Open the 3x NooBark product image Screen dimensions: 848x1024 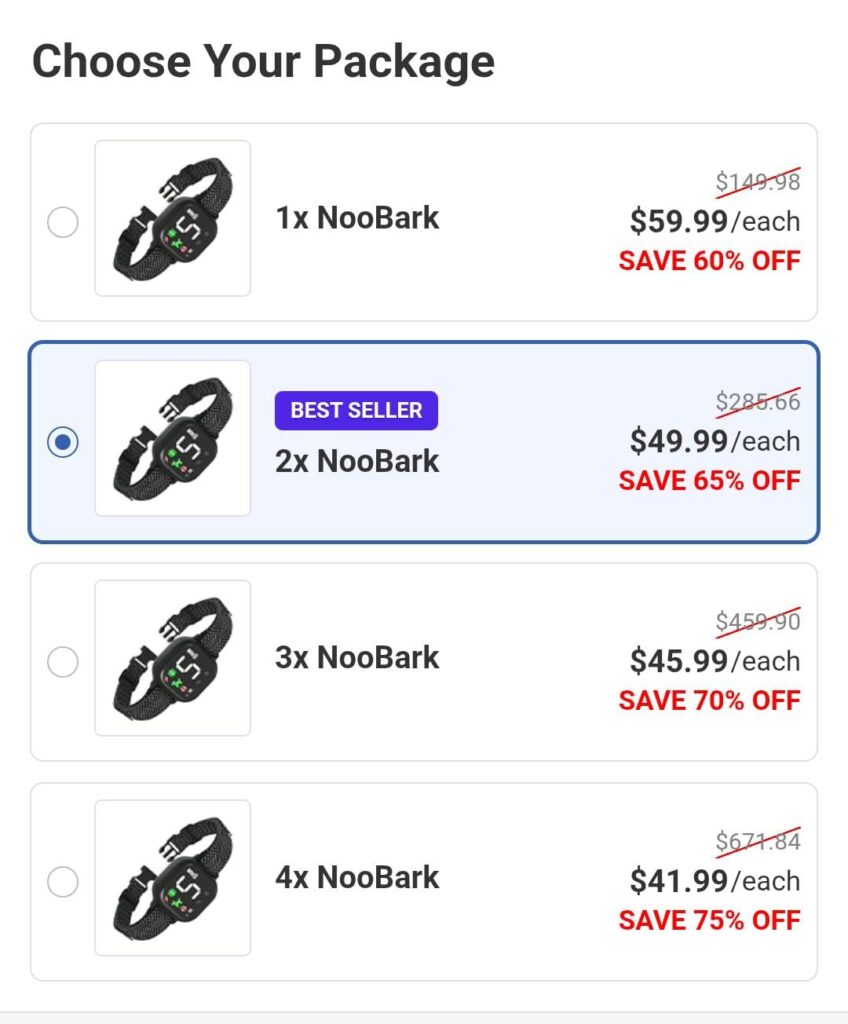click(173, 659)
